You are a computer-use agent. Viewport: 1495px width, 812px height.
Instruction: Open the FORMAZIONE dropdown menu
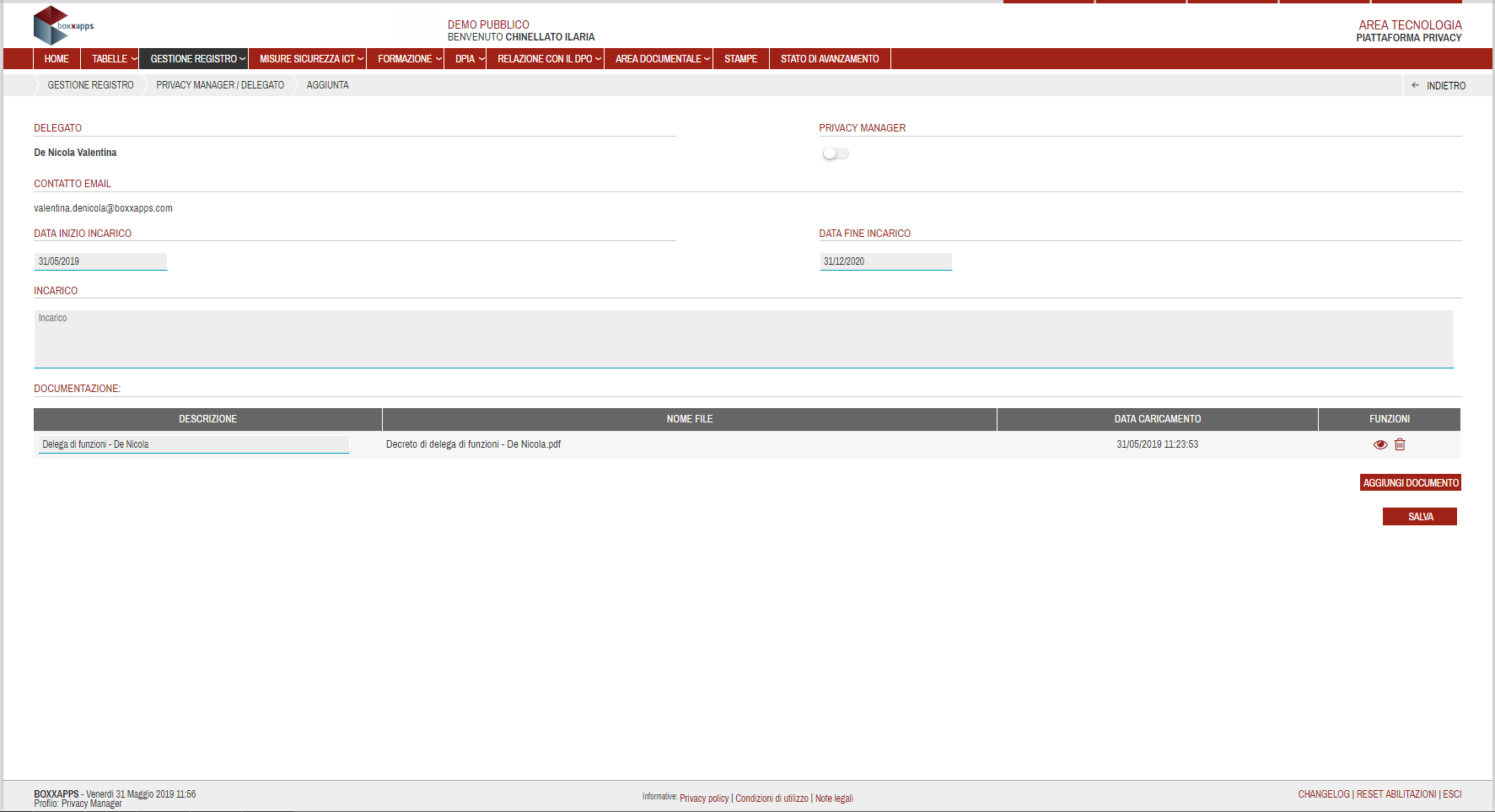406,59
